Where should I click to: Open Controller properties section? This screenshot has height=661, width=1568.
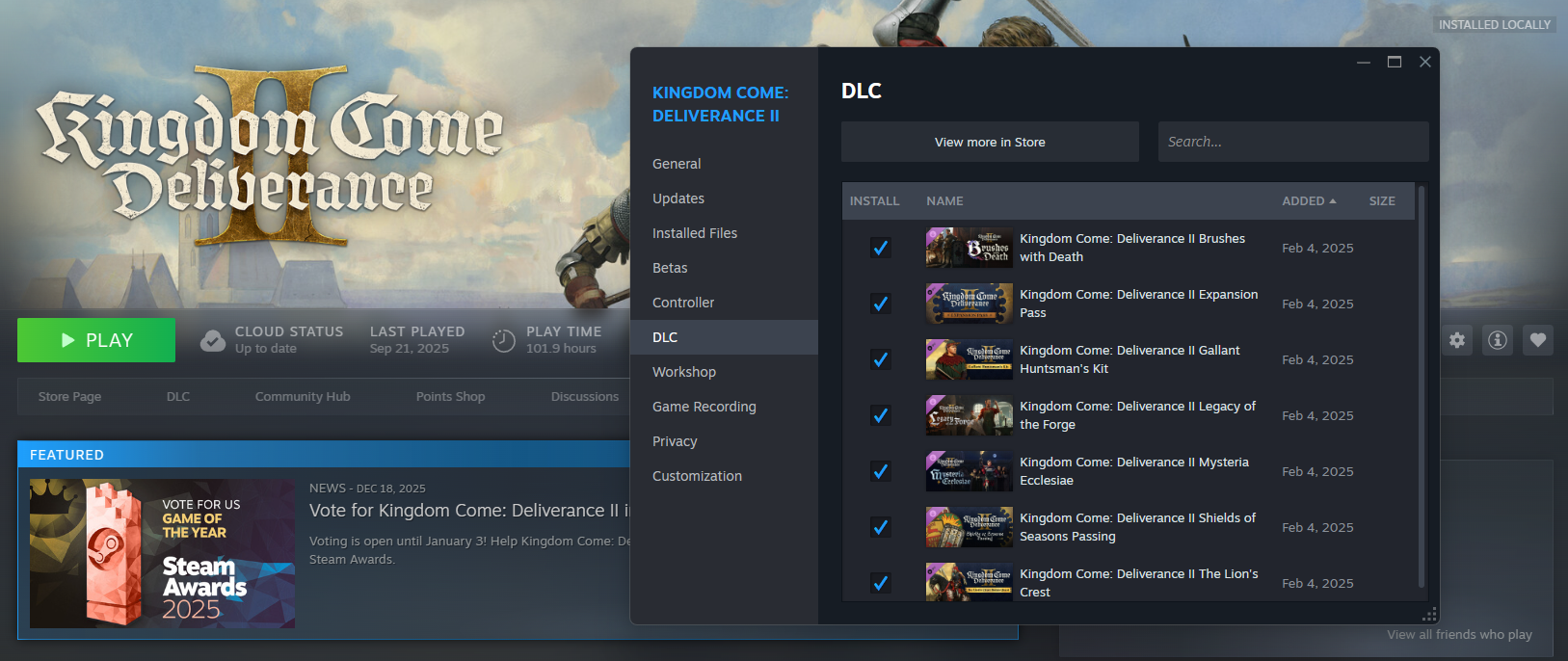724,303
